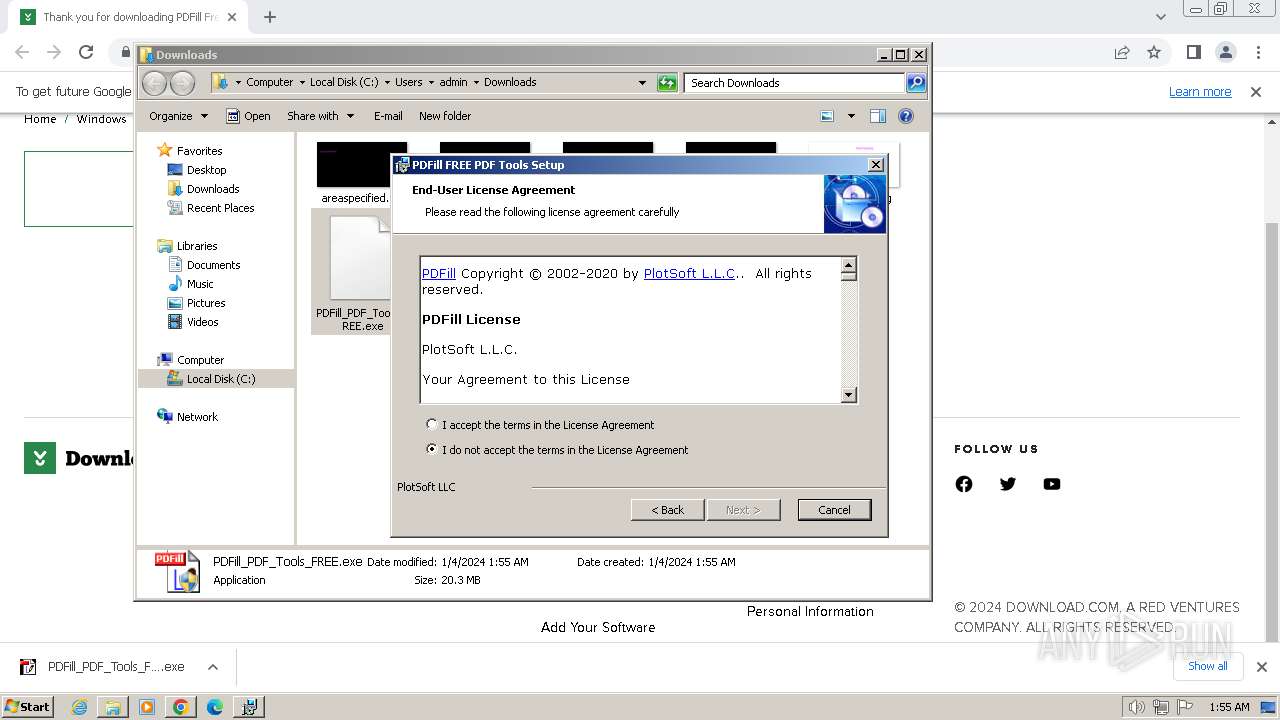Click the volume icon in system tray
This screenshot has width=1280, height=720.
coord(1137,707)
